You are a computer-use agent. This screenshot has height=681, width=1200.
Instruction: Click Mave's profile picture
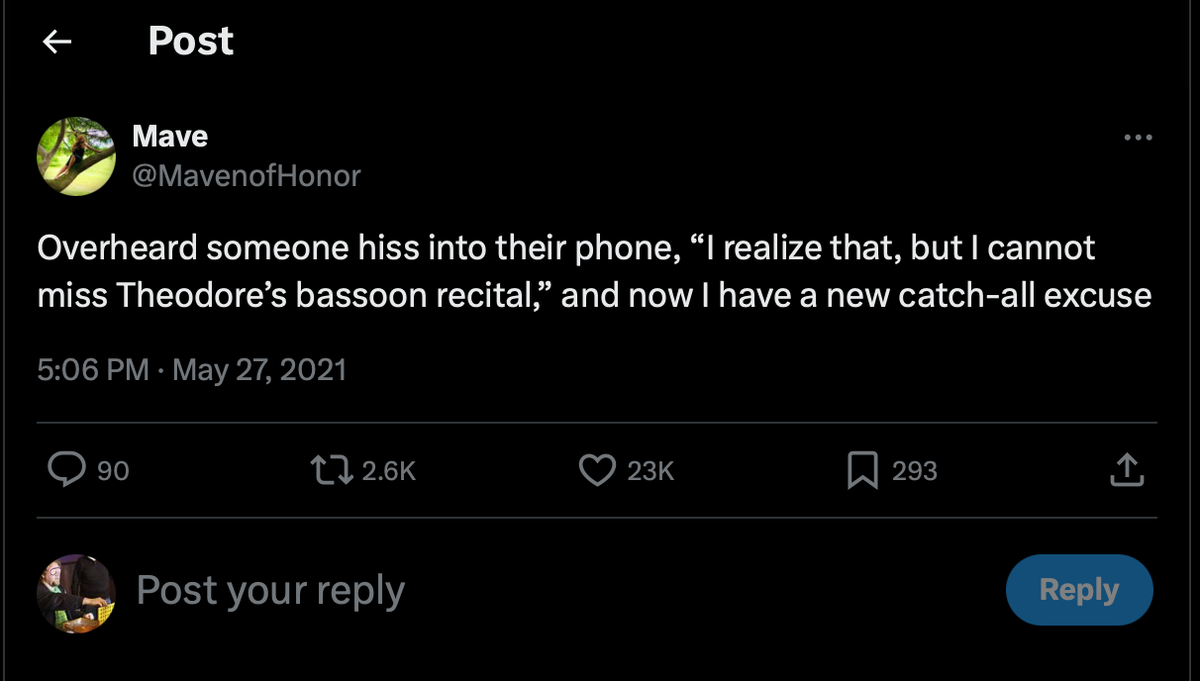tap(76, 156)
